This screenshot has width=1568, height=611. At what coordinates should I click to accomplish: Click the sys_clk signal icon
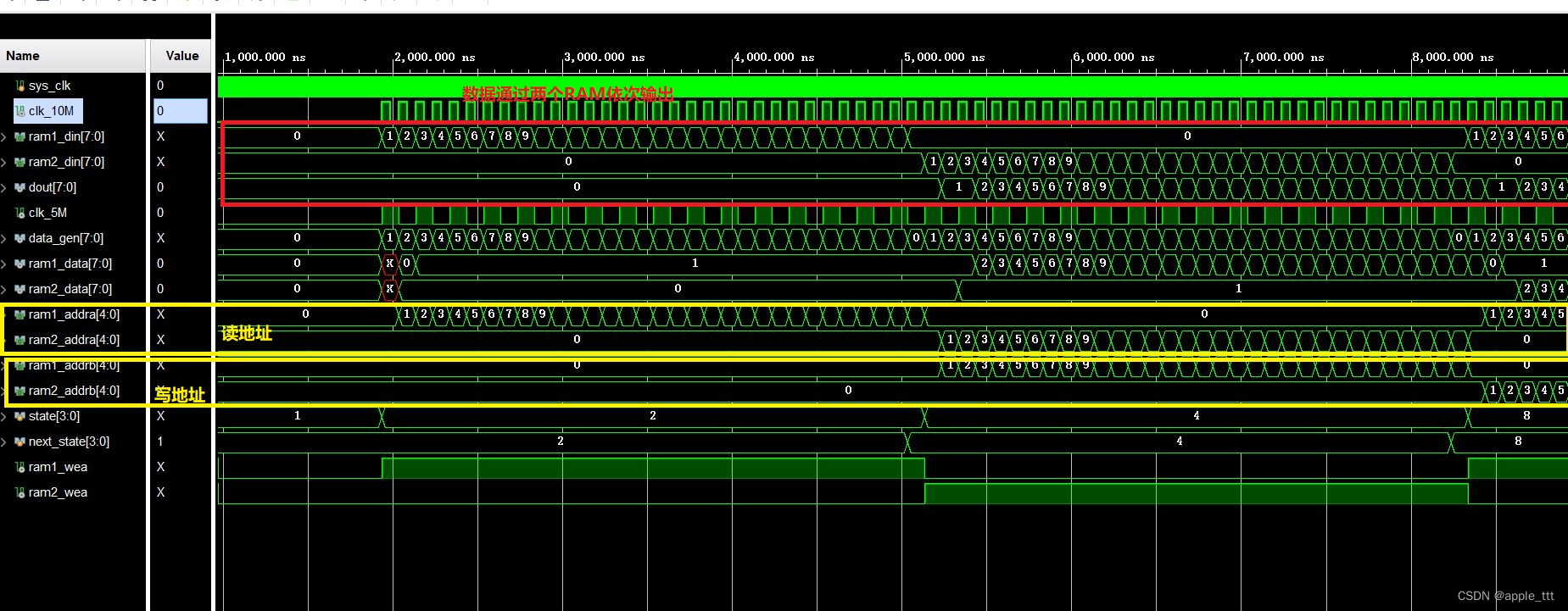[x=20, y=86]
